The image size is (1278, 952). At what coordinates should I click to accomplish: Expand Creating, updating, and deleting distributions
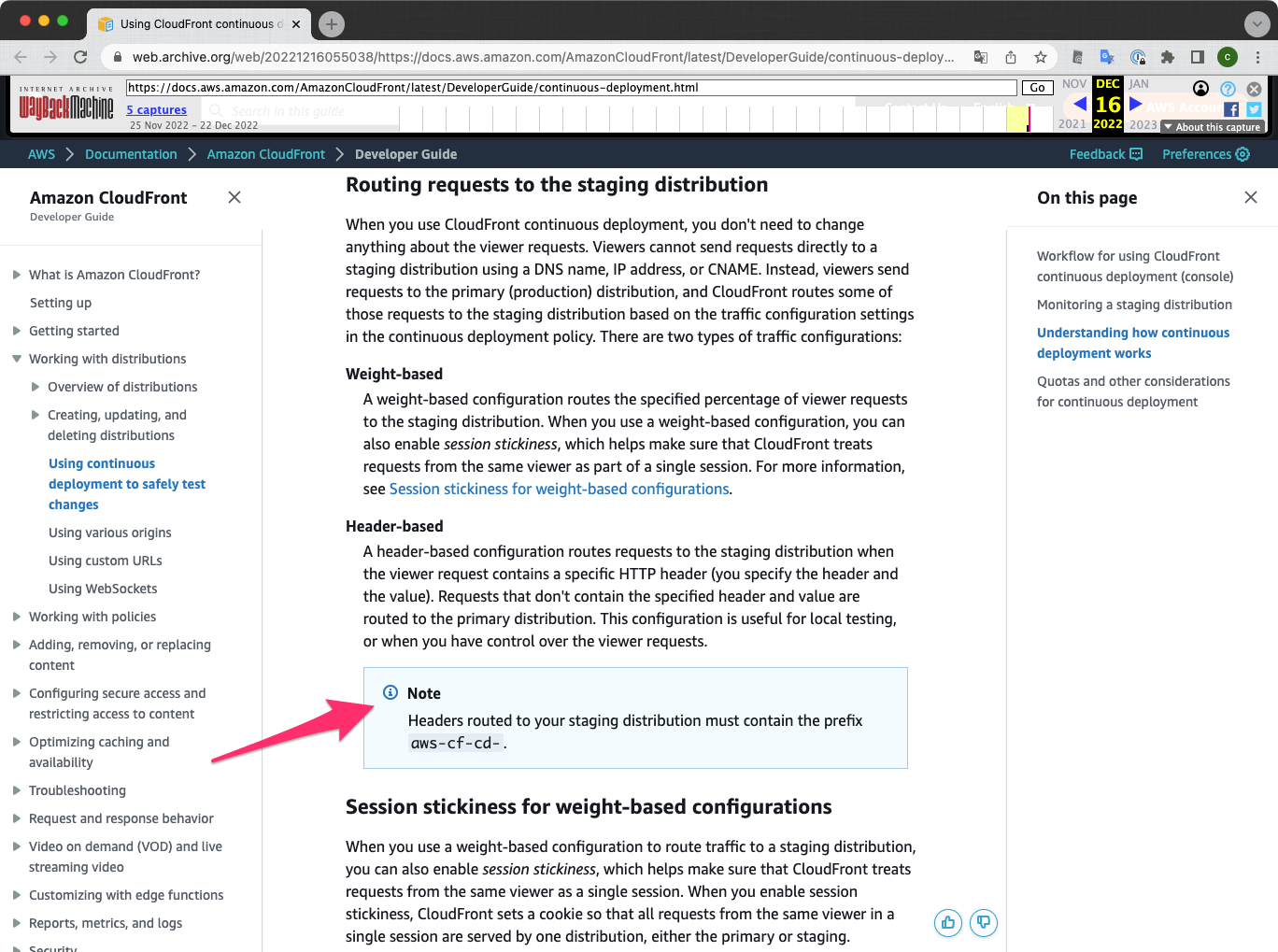pyautogui.click(x=35, y=415)
